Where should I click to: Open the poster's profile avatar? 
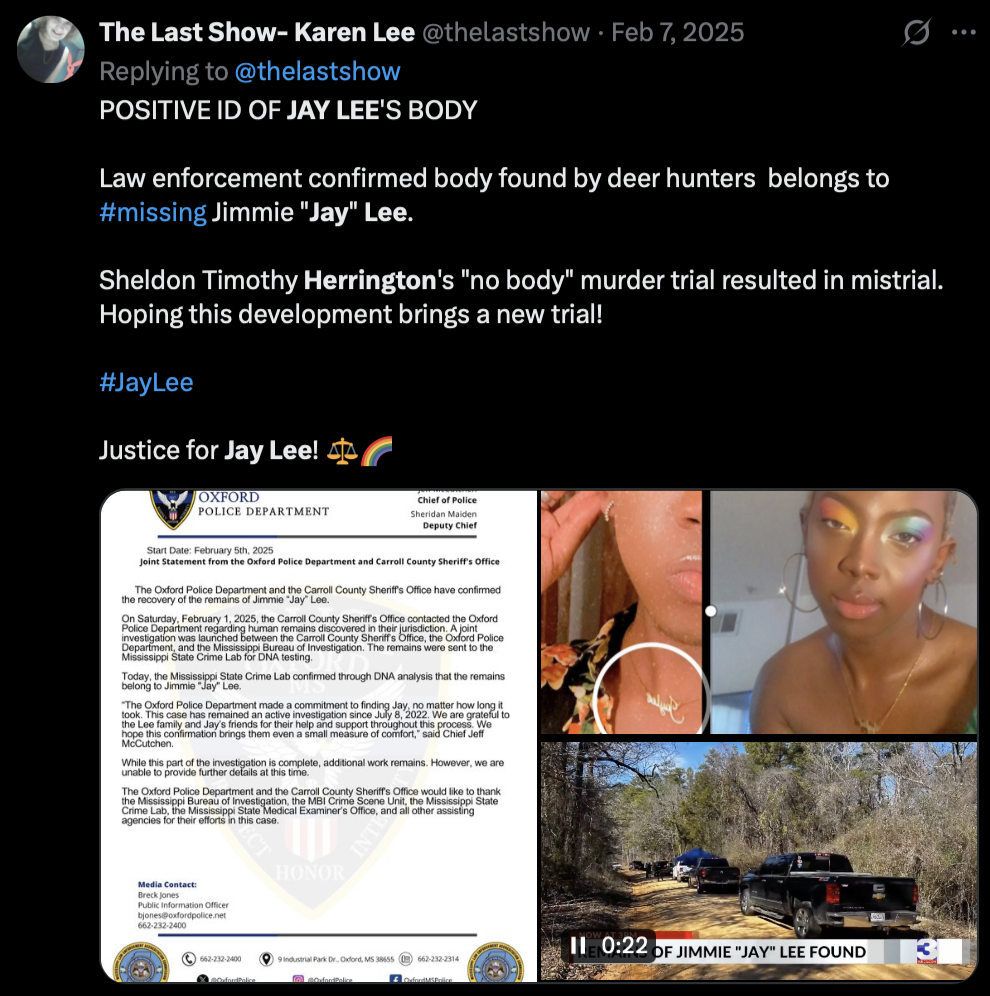point(50,49)
